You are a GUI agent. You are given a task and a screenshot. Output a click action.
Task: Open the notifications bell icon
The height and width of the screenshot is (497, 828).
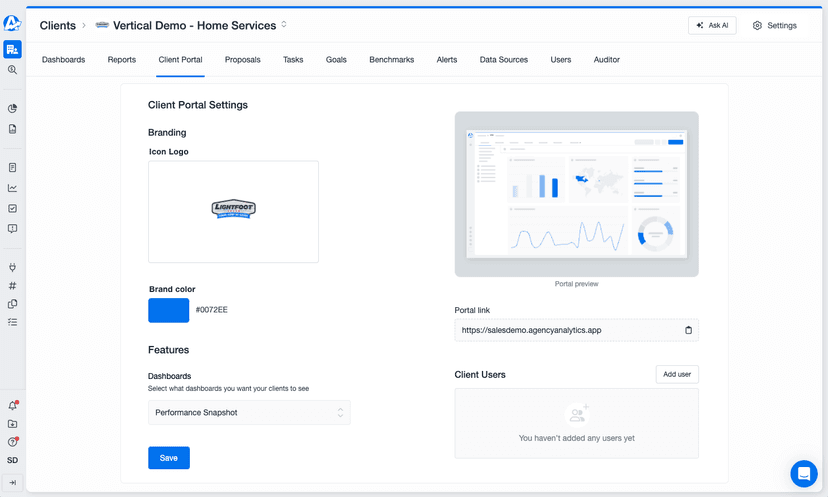coord(12,406)
